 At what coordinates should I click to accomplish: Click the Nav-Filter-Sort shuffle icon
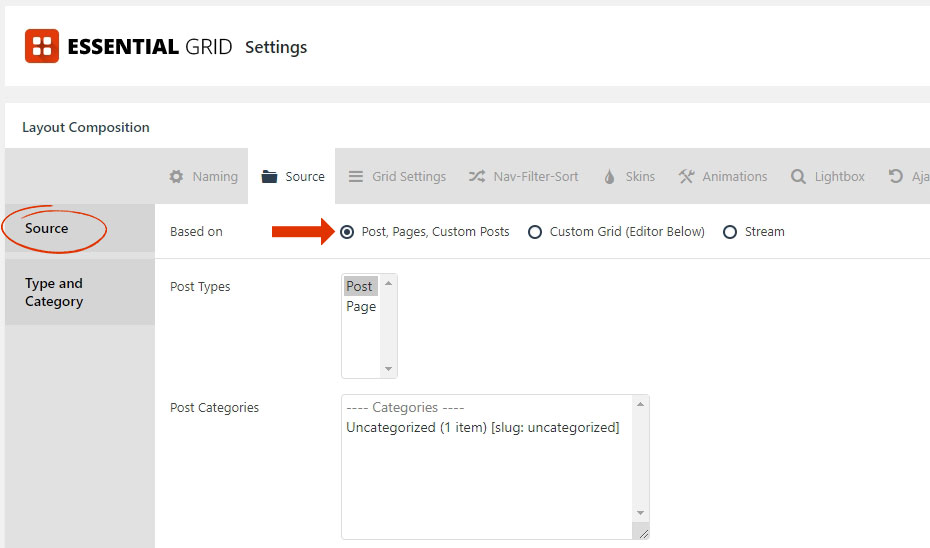[x=477, y=176]
